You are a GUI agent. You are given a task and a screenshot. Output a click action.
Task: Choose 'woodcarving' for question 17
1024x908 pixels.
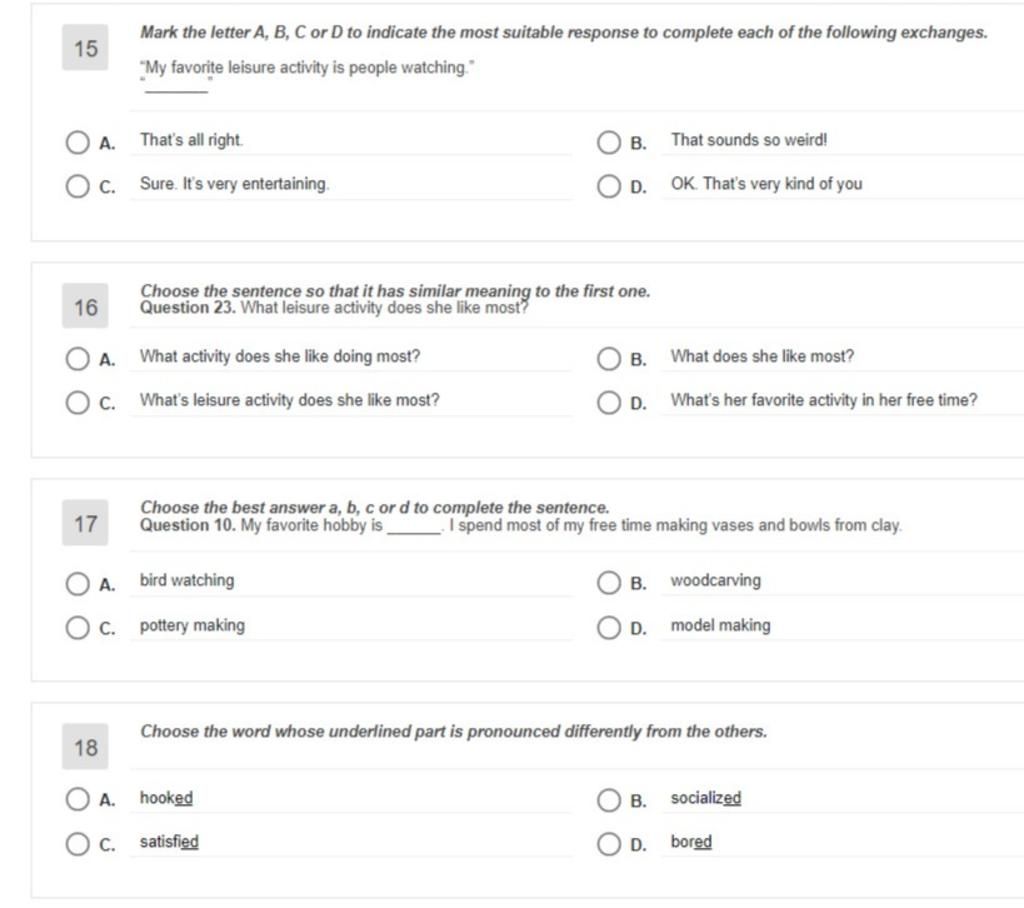tap(609, 583)
